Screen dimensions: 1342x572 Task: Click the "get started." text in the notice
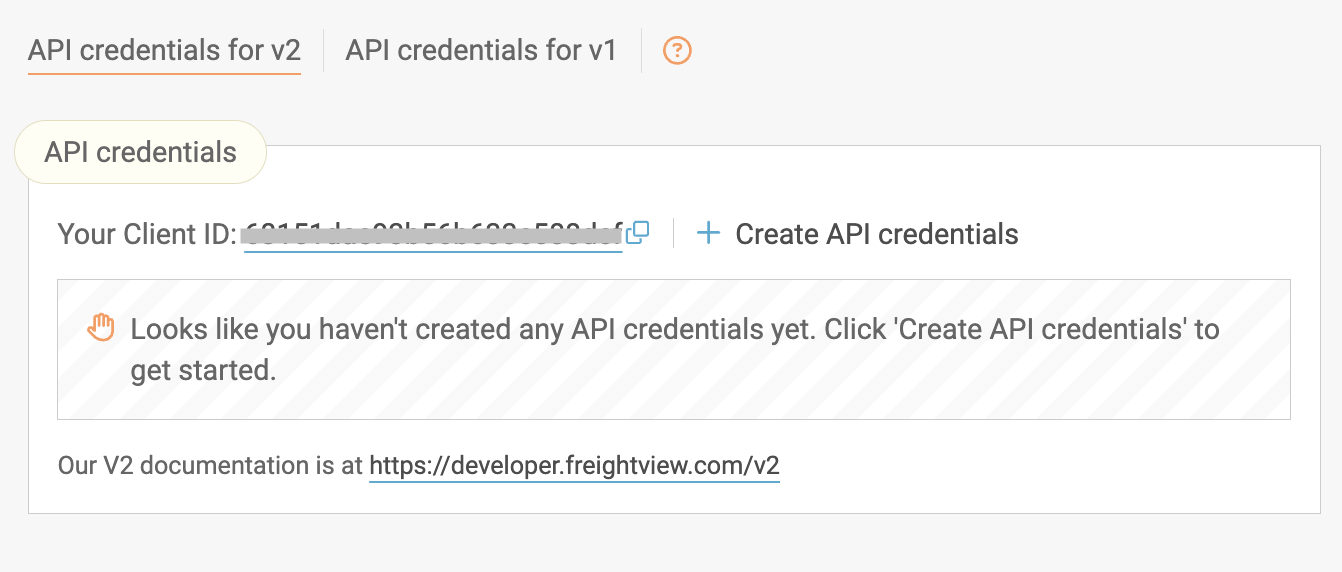click(203, 370)
